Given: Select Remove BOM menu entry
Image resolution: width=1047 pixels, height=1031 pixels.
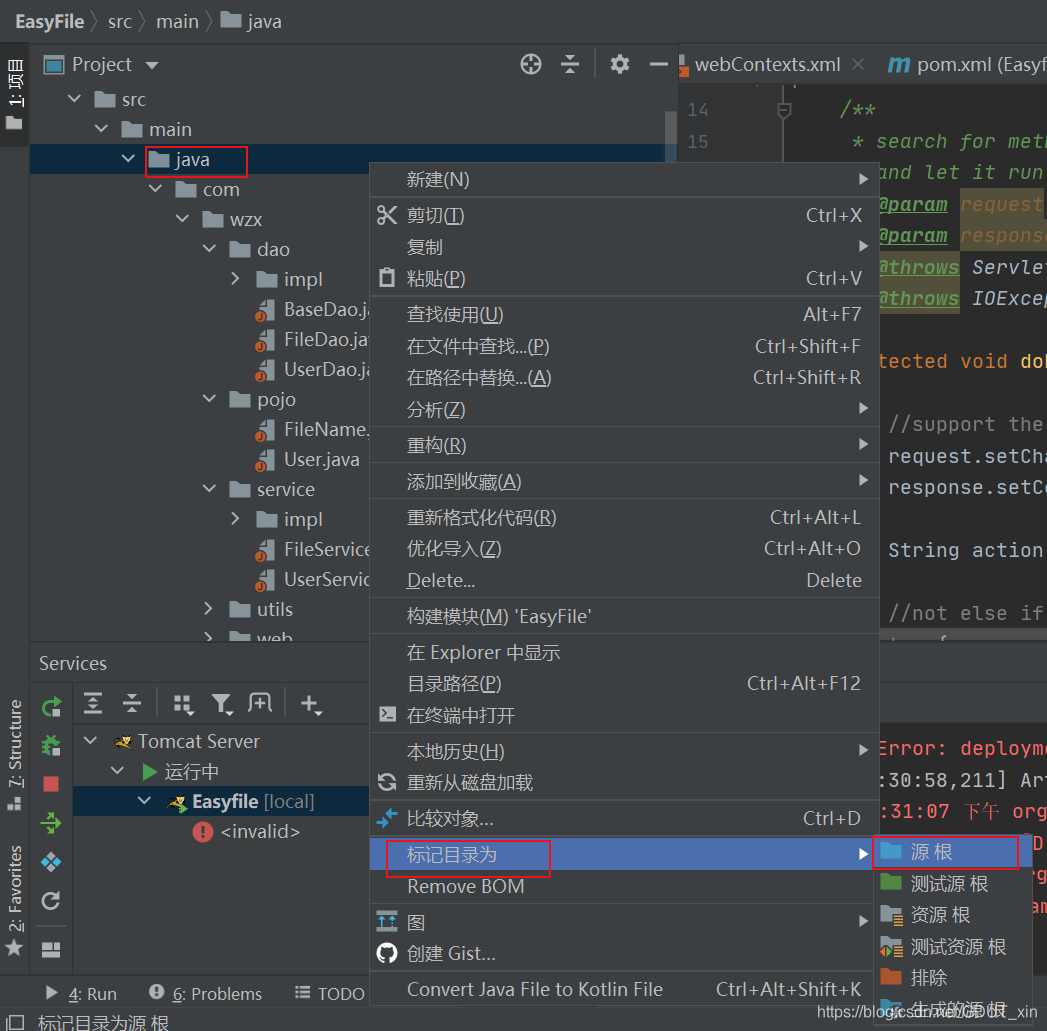Looking at the screenshot, I should click(x=624, y=886).
